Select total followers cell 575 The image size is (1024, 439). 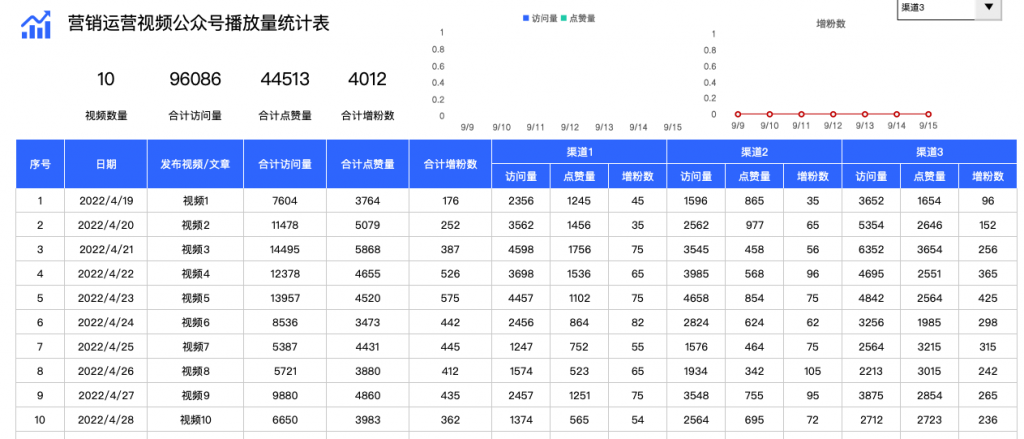(x=451, y=298)
